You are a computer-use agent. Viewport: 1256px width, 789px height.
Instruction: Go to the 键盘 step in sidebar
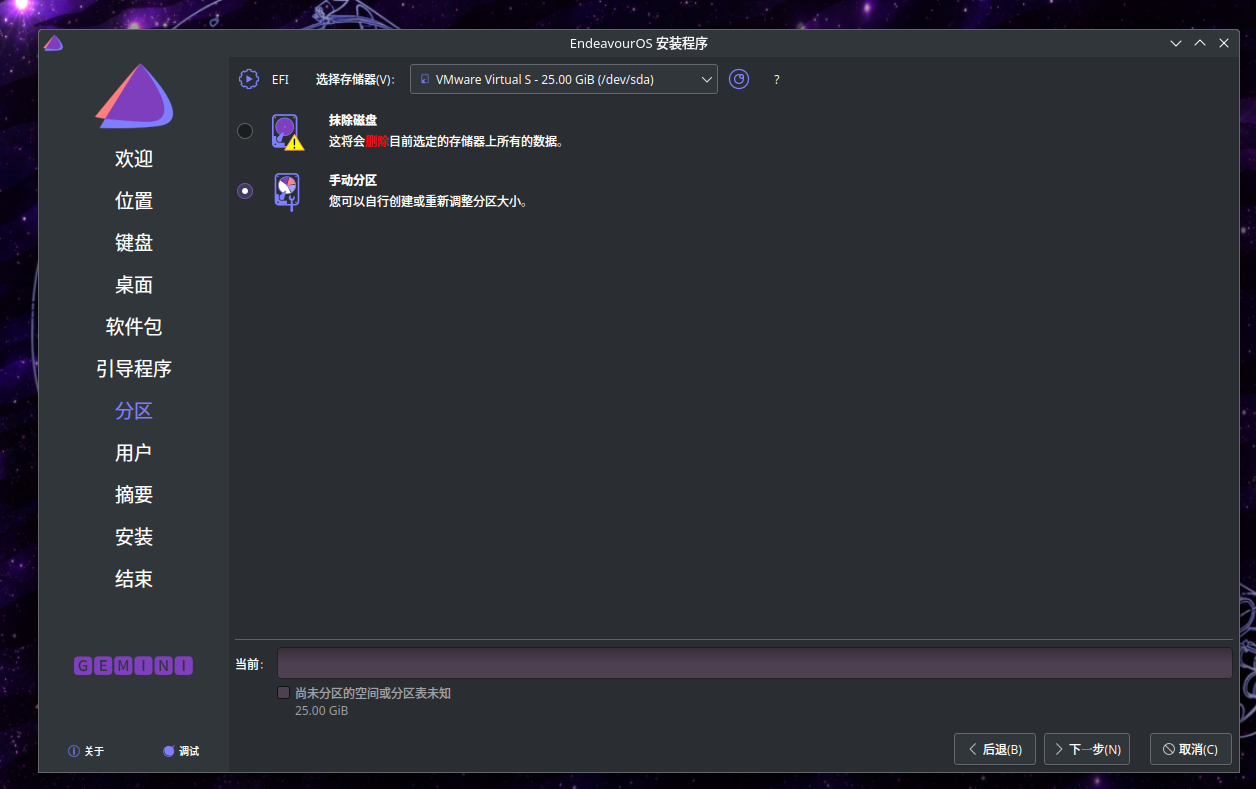pos(134,243)
